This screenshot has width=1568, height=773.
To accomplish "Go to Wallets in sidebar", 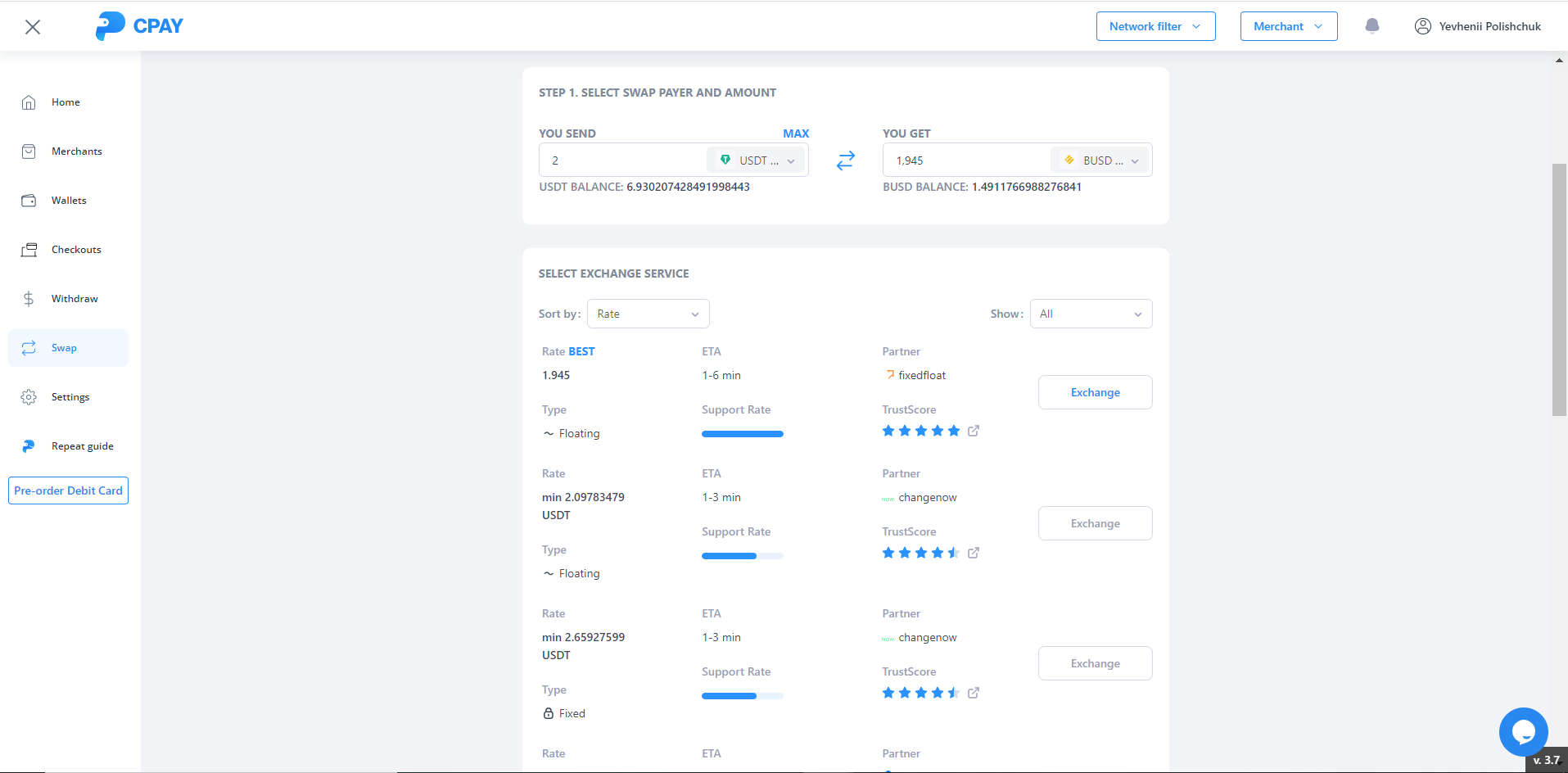I will pyautogui.click(x=69, y=201).
